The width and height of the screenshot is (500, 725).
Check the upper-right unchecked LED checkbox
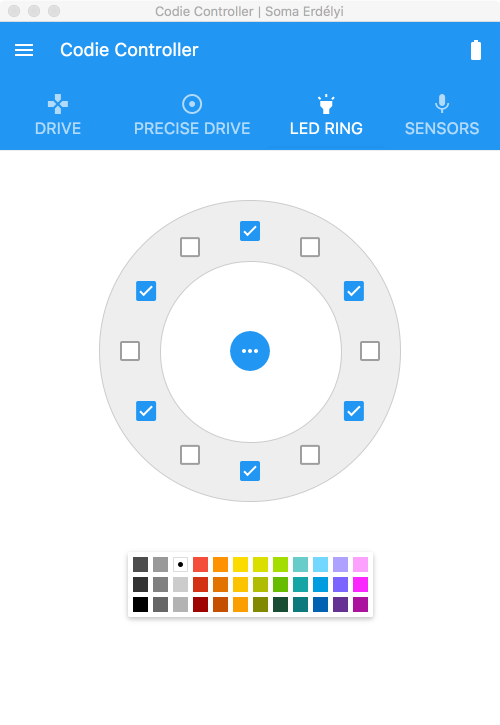[x=310, y=247]
